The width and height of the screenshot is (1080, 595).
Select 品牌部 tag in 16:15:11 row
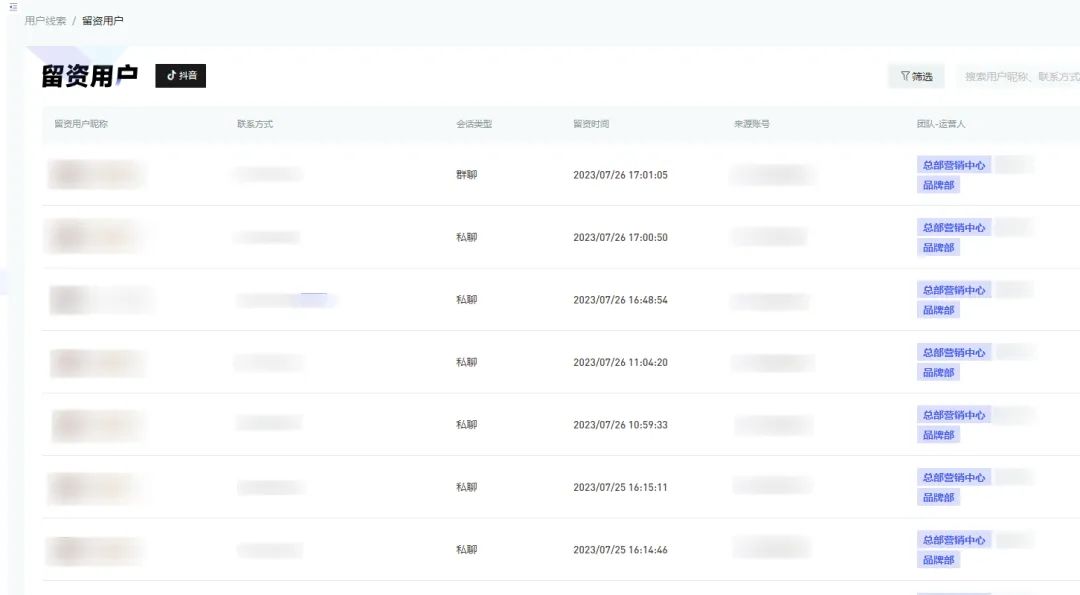938,498
